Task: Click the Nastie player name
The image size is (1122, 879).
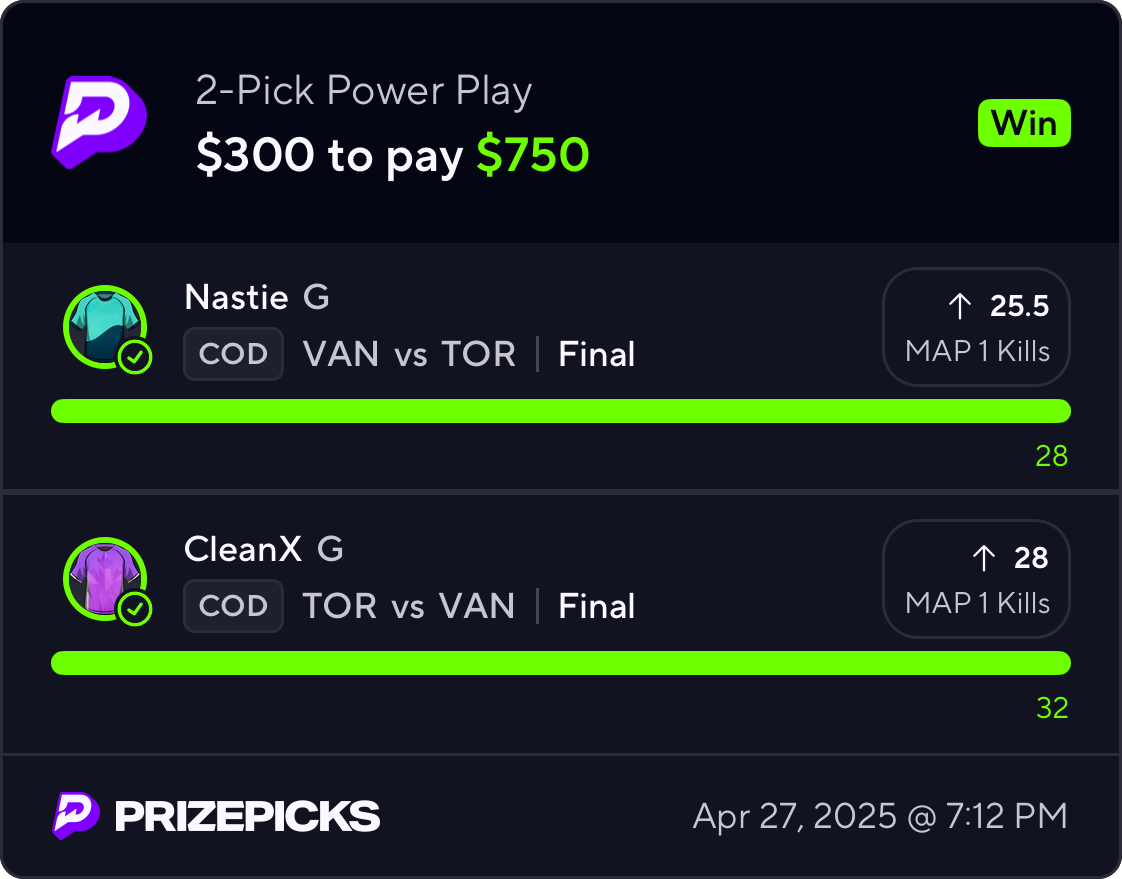Action: coord(237,297)
